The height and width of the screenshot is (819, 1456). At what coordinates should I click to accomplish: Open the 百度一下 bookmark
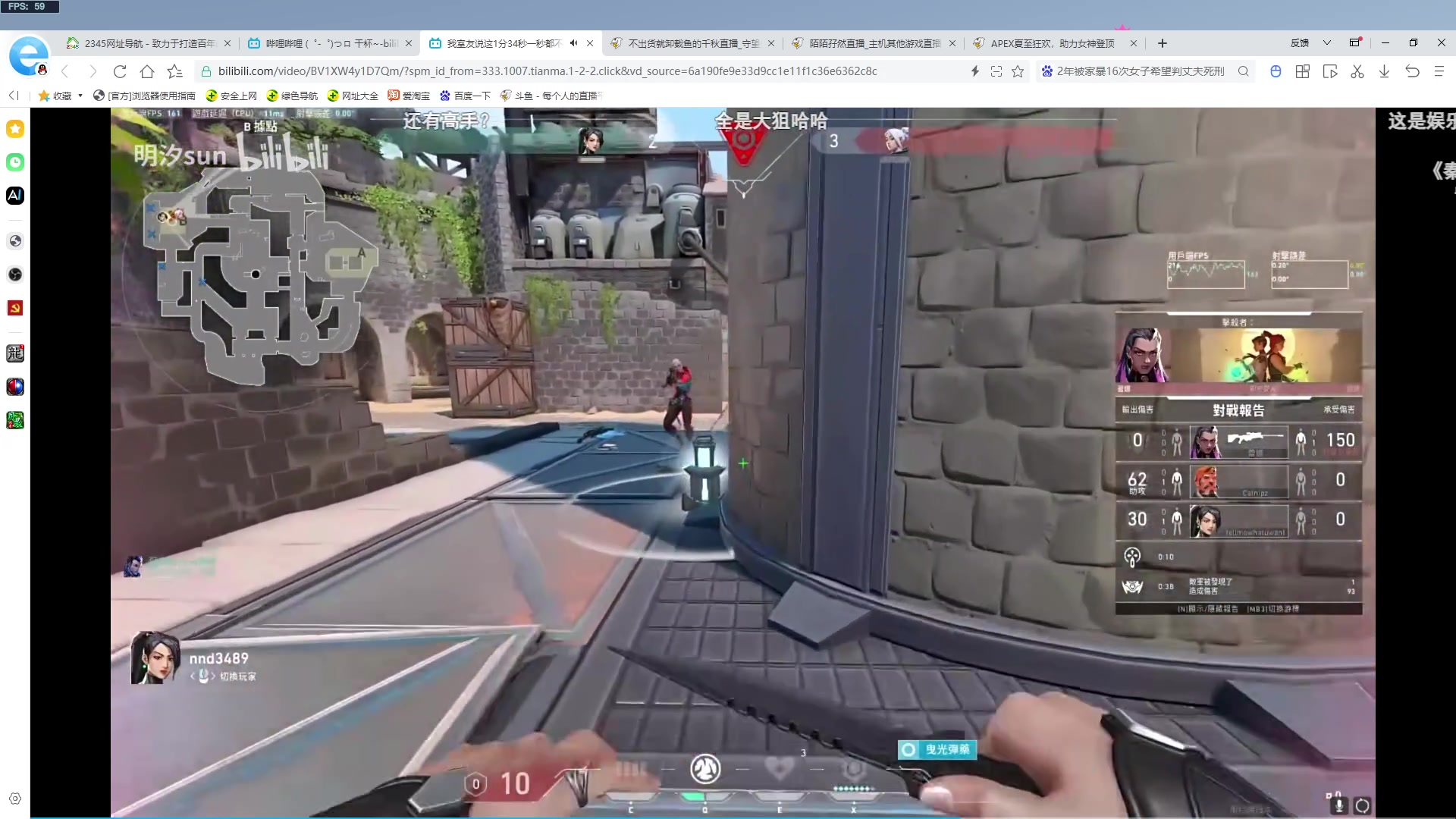coord(465,96)
